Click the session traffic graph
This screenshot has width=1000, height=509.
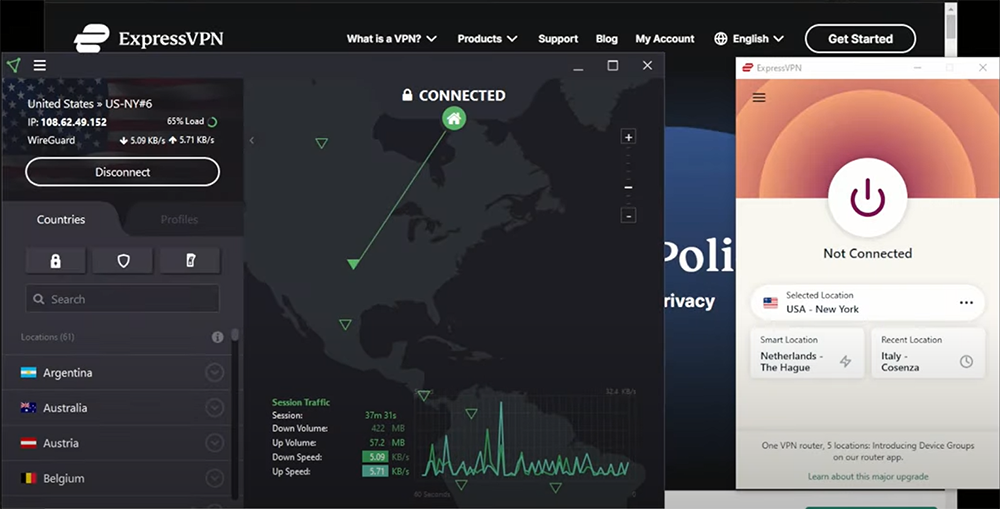tap(524, 440)
